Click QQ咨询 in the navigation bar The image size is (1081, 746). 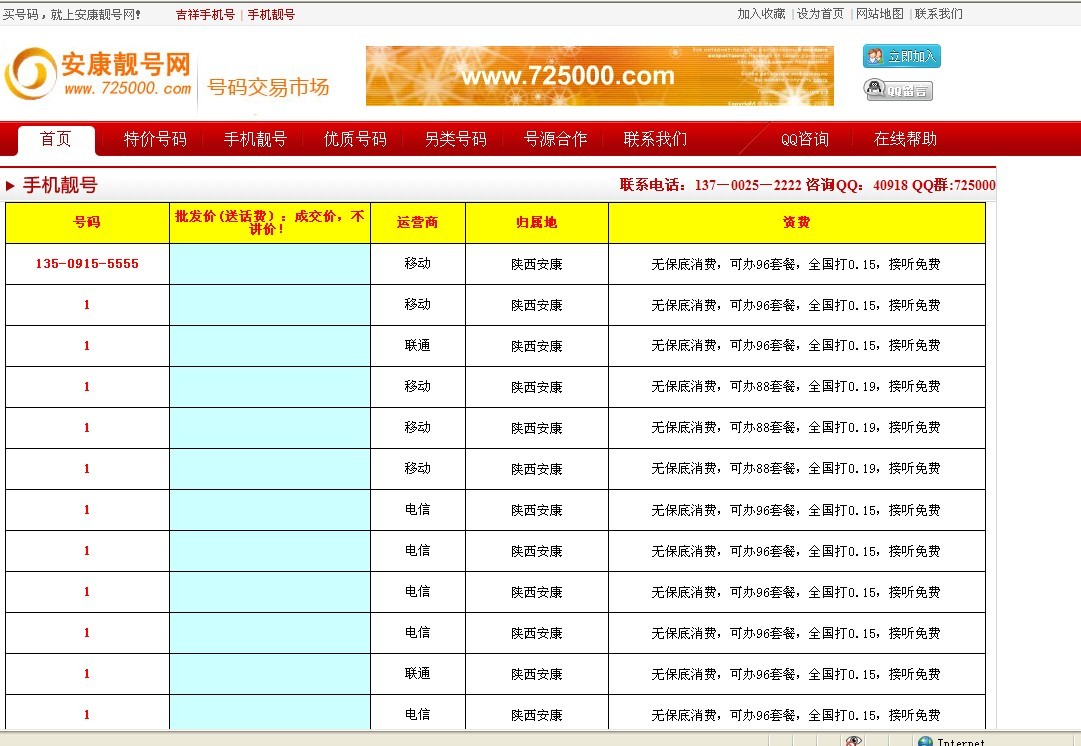click(x=805, y=139)
